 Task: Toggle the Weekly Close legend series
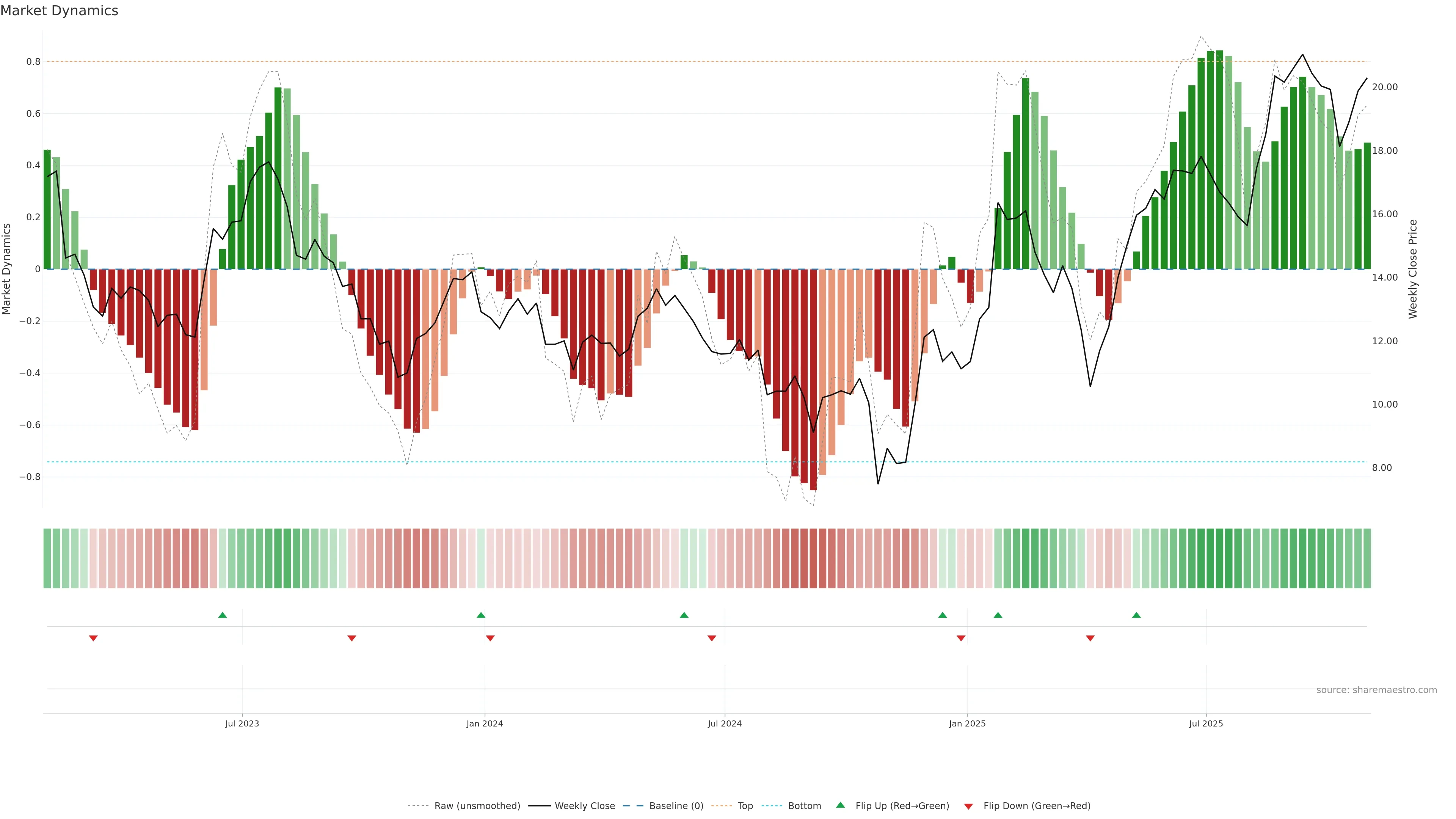point(584,806)
